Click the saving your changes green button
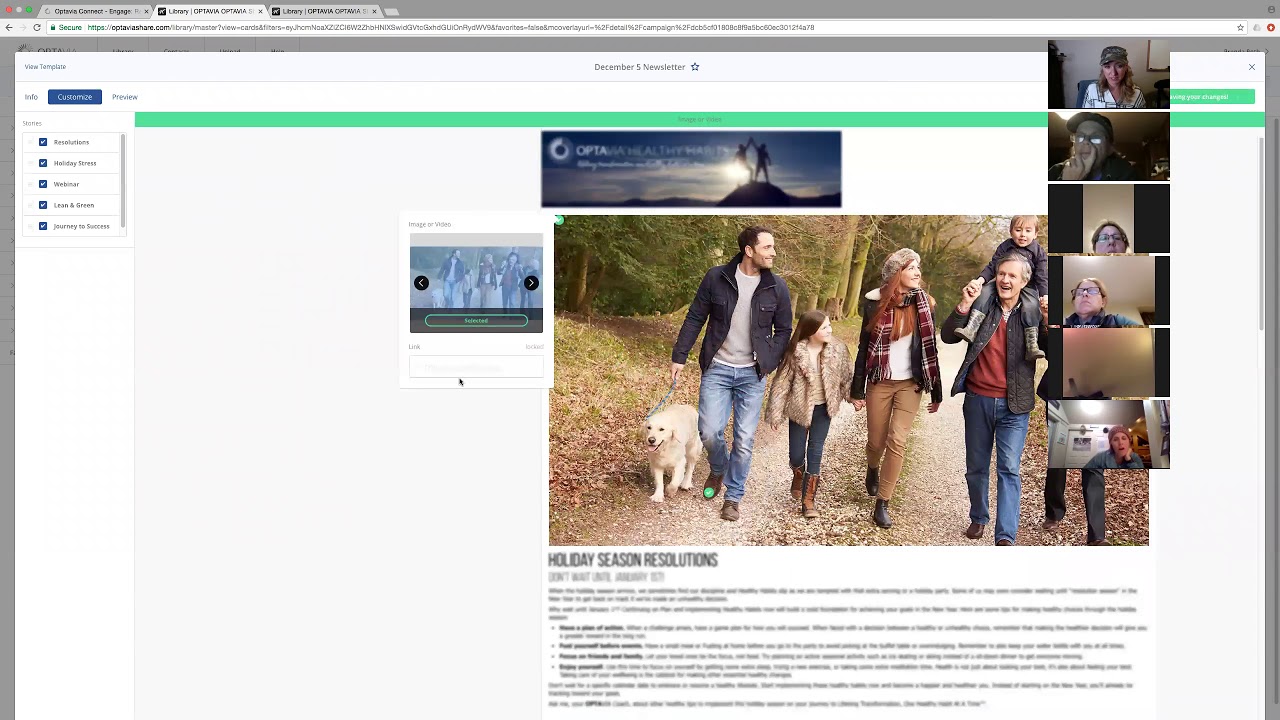1280x720 pixels. [x=1211, y=97]
